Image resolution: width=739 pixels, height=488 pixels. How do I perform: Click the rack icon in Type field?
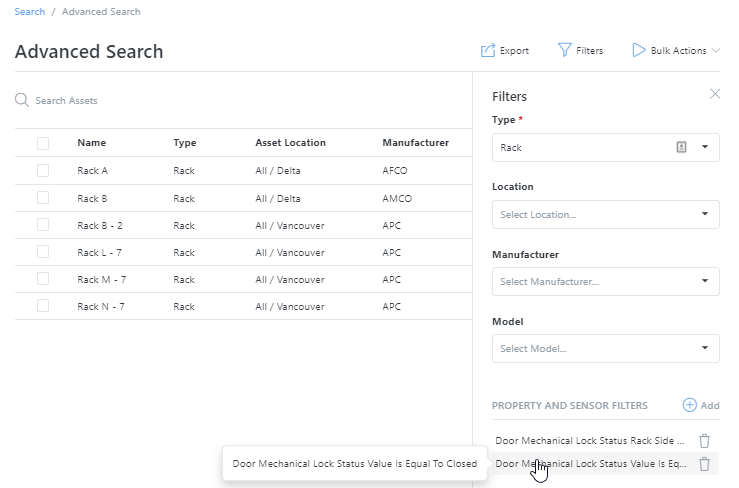coord(681,147)
